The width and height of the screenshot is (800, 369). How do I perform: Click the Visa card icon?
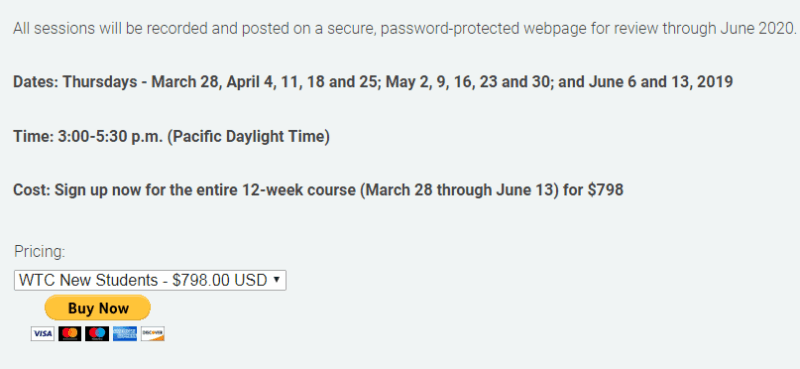click(42, 334)
